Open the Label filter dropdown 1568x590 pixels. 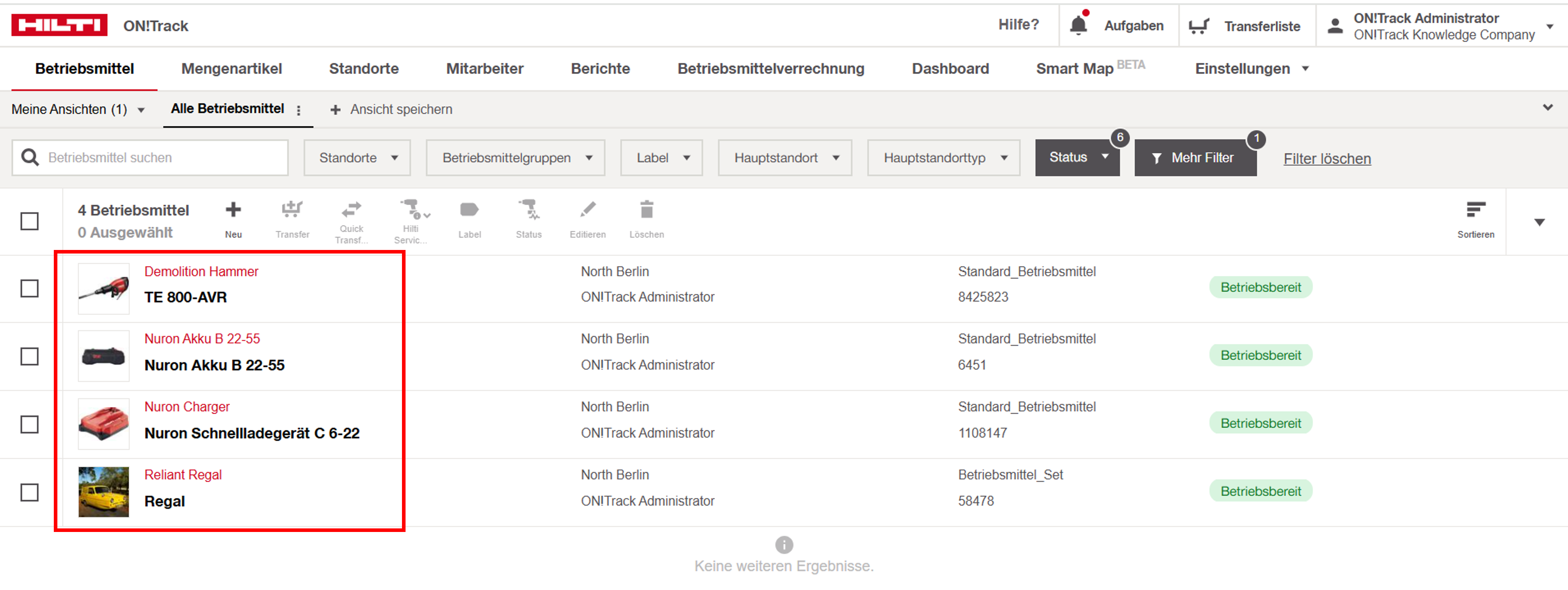pyautogui.click(x=662, y=158)
